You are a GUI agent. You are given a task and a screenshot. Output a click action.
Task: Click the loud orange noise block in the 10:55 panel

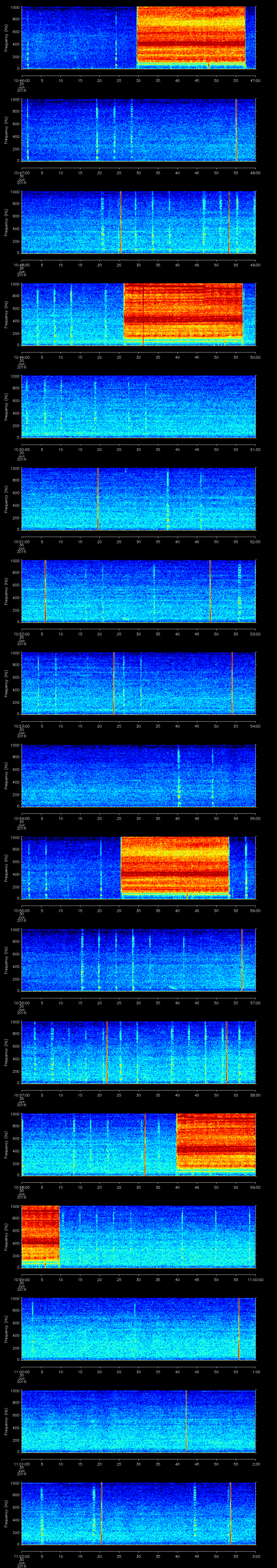[x=175, y=865]
